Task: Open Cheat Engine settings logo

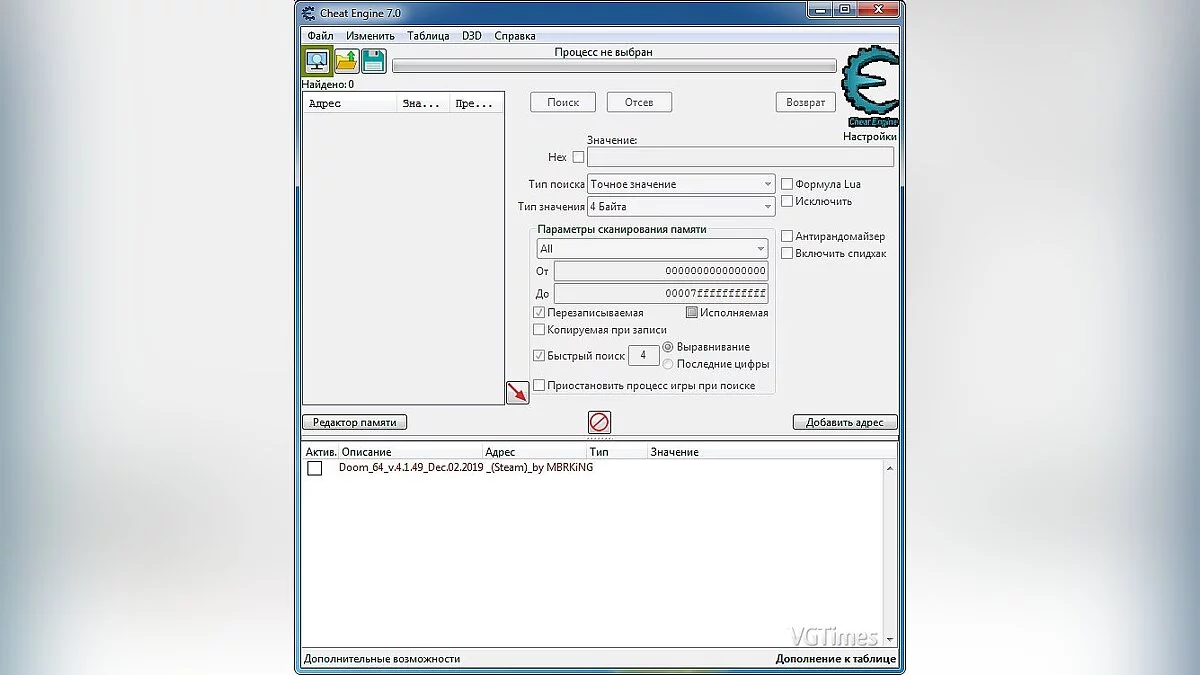Action: (x=869, y=91)
